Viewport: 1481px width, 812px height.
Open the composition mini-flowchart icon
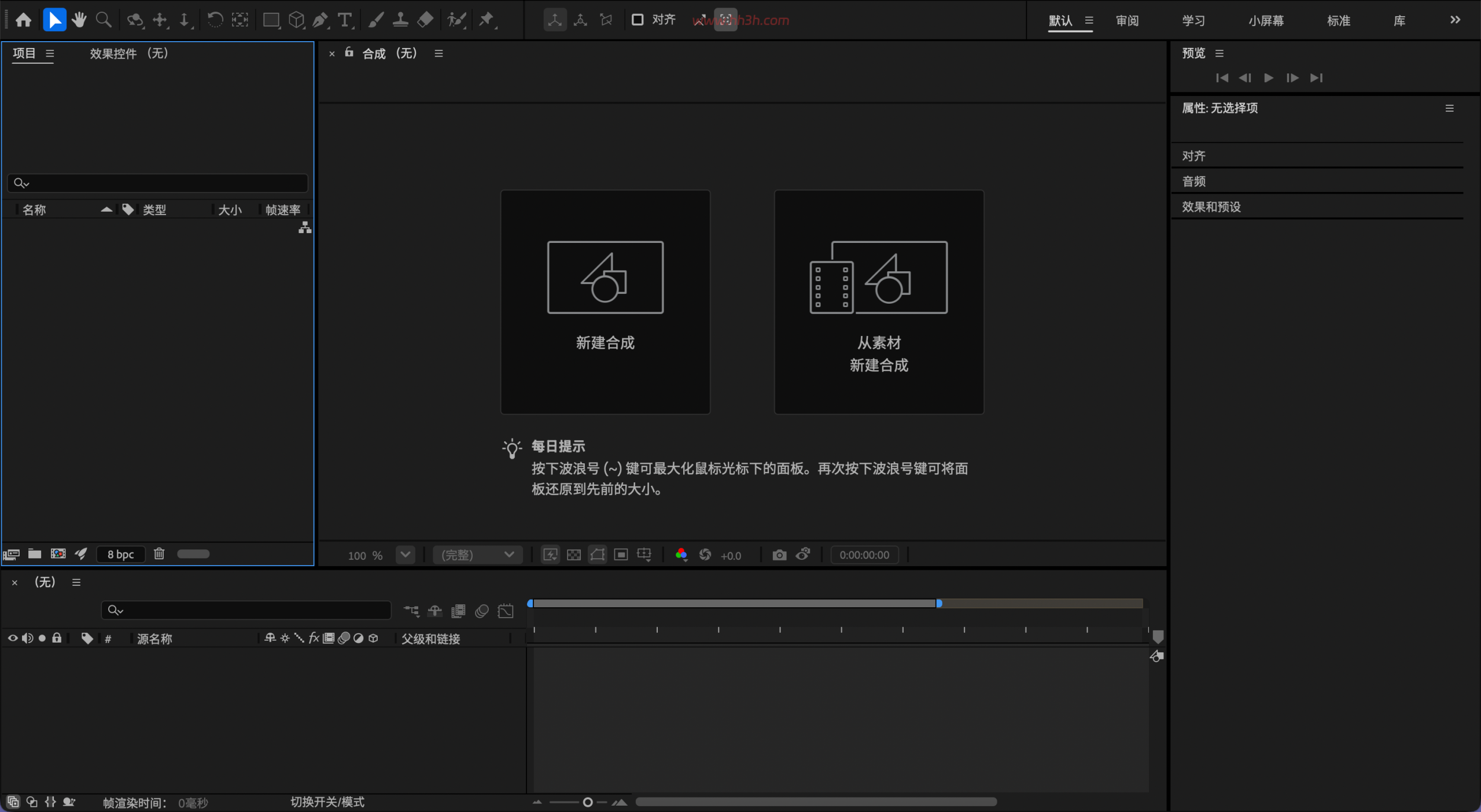tap(412, 611)
